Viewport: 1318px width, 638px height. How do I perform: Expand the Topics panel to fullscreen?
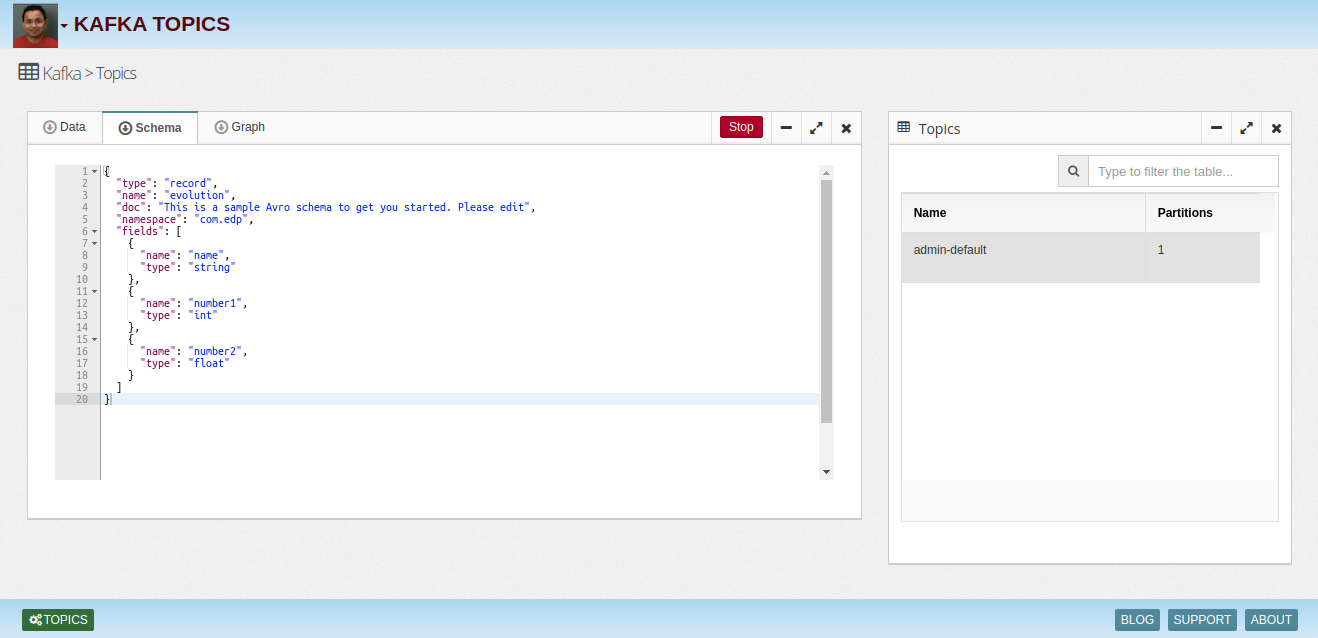[x=1246, y=128]
